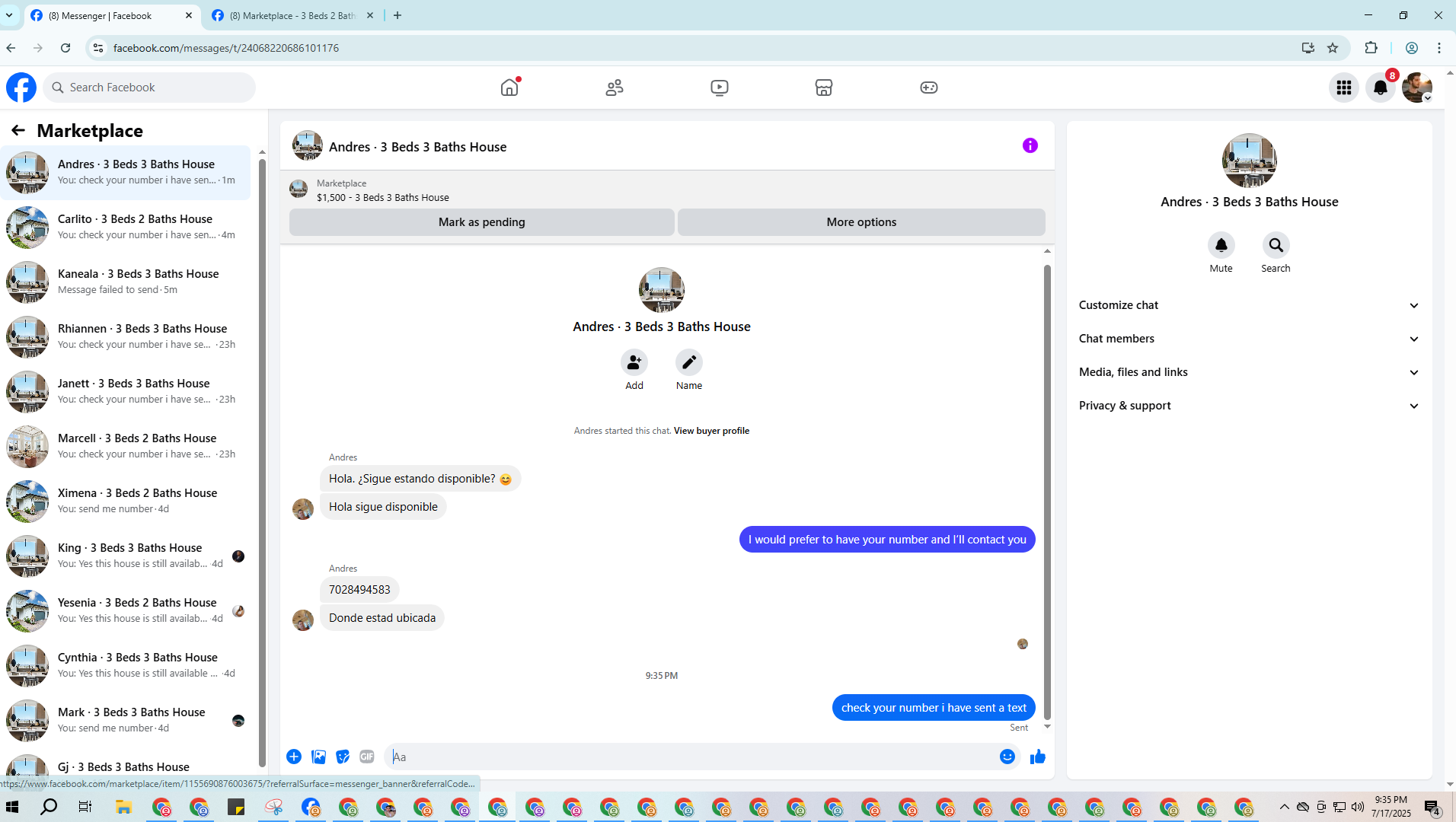The height and width of the screenshot is (822, 1456).
Task: Expand Customize chat section
Action: 1250,305
